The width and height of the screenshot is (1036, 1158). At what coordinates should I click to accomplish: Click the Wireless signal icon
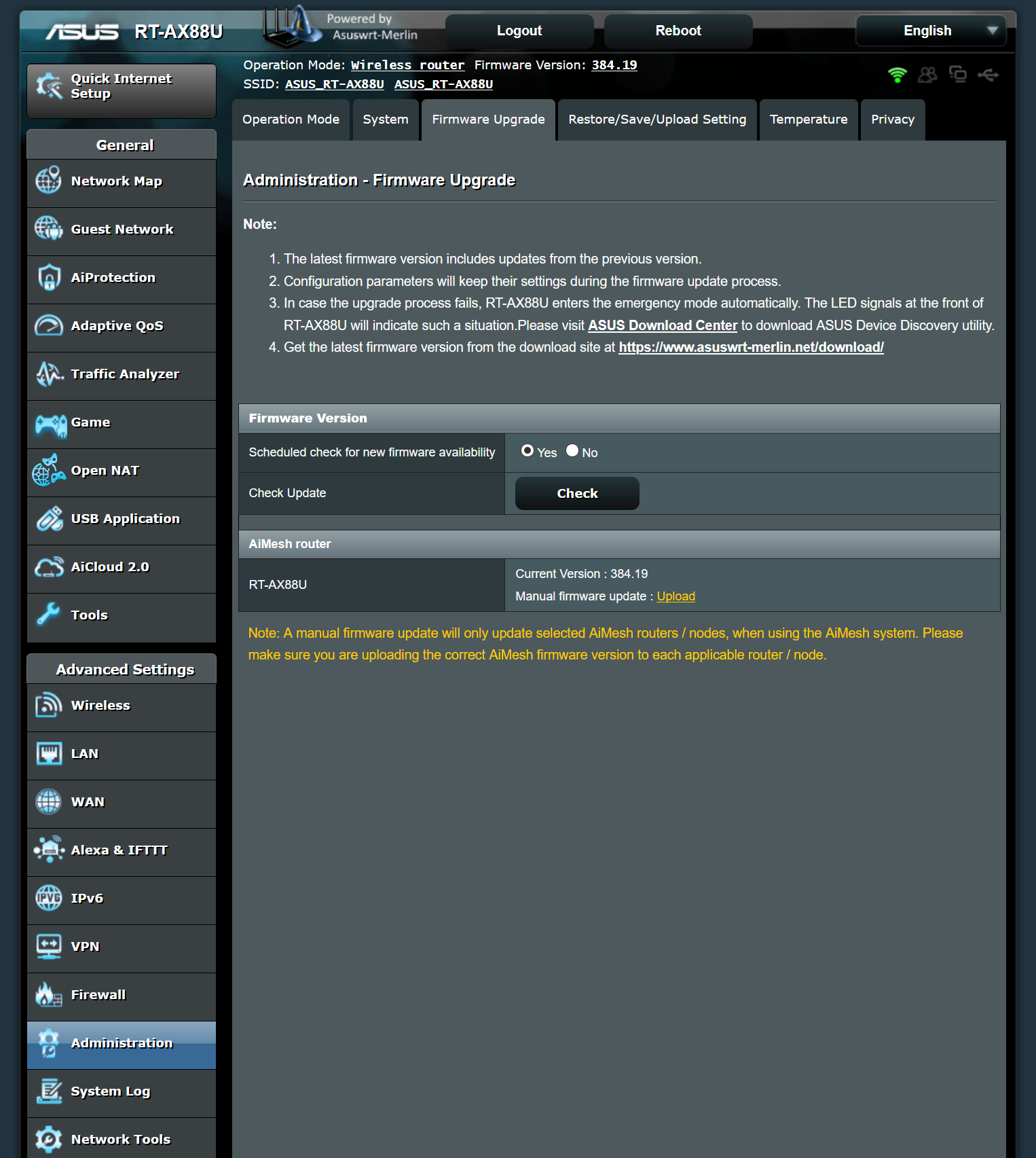coord(49,705)
